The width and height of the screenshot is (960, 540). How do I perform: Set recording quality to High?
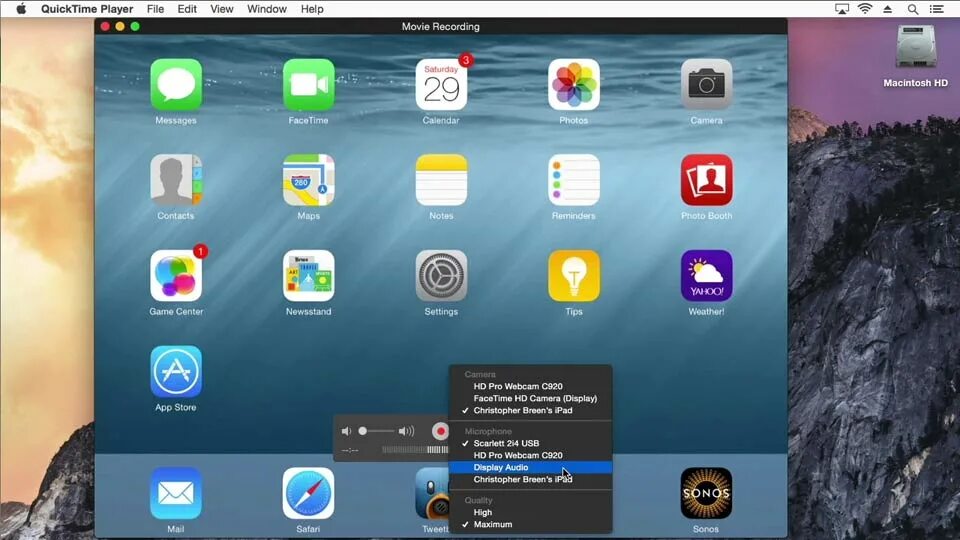[482, 512]
